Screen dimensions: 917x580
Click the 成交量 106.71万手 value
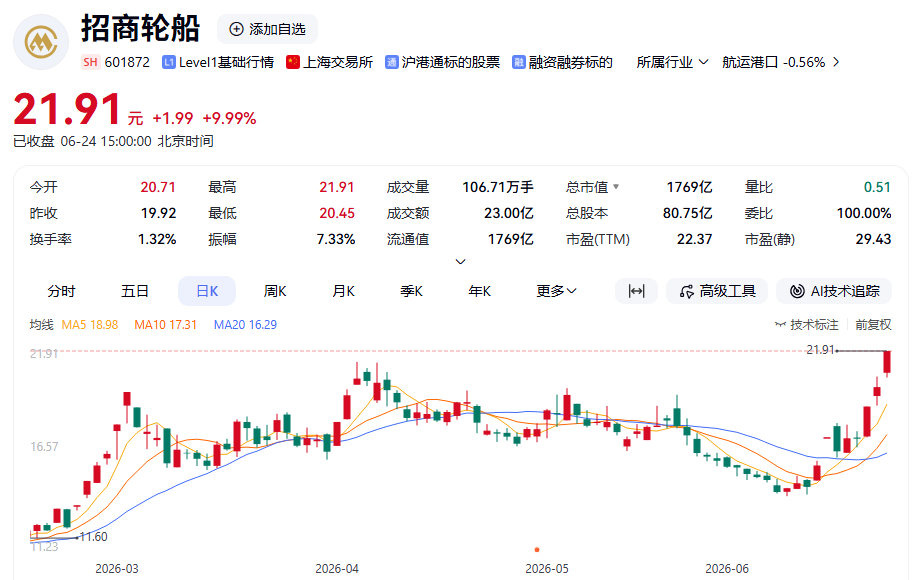click(x=498, y=187)
